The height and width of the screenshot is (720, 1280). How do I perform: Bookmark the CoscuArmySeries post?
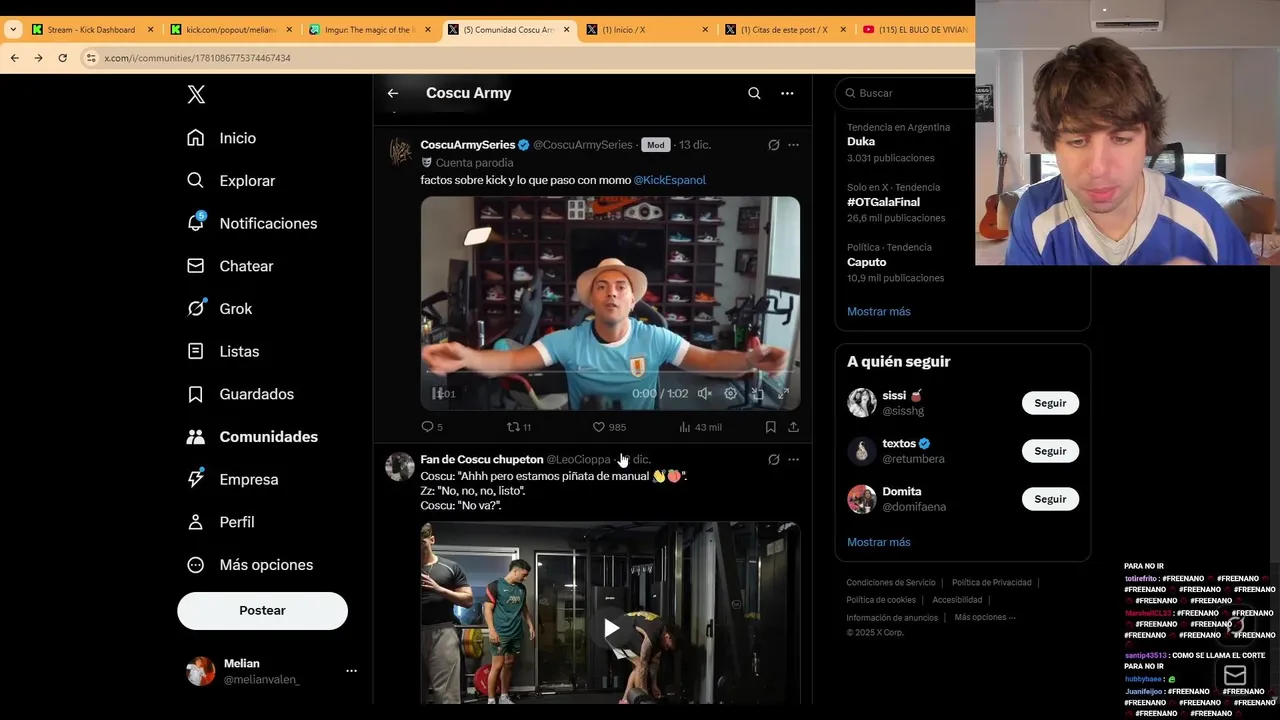click(770, 427)
